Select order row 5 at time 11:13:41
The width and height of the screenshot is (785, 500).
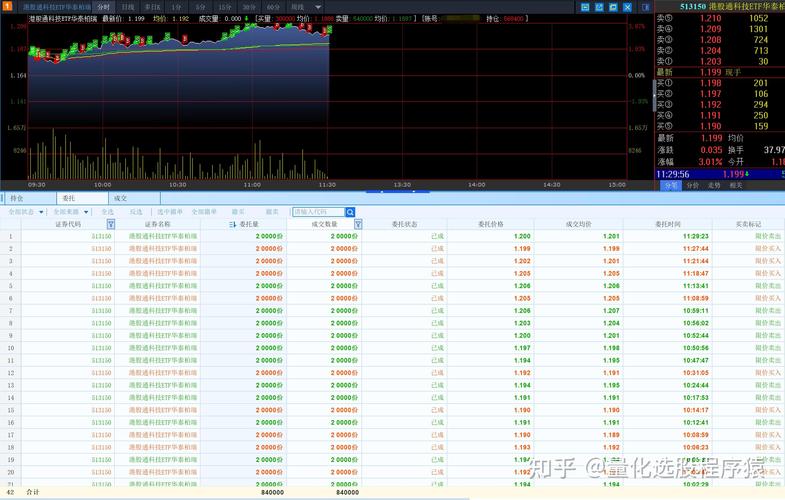click(x=392, y=286)
